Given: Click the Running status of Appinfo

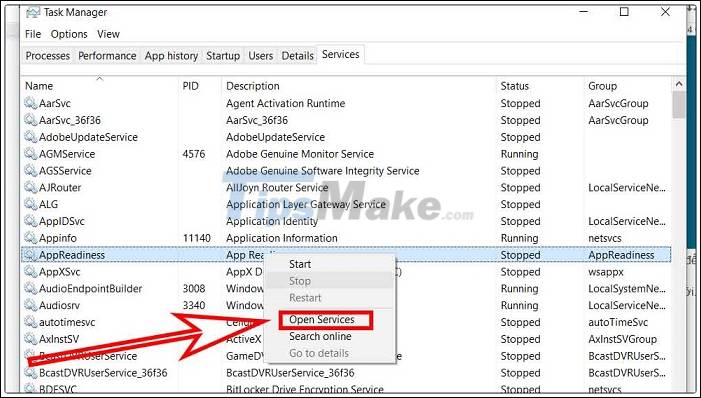Looking at the screenshot, I should pos(519,238).
